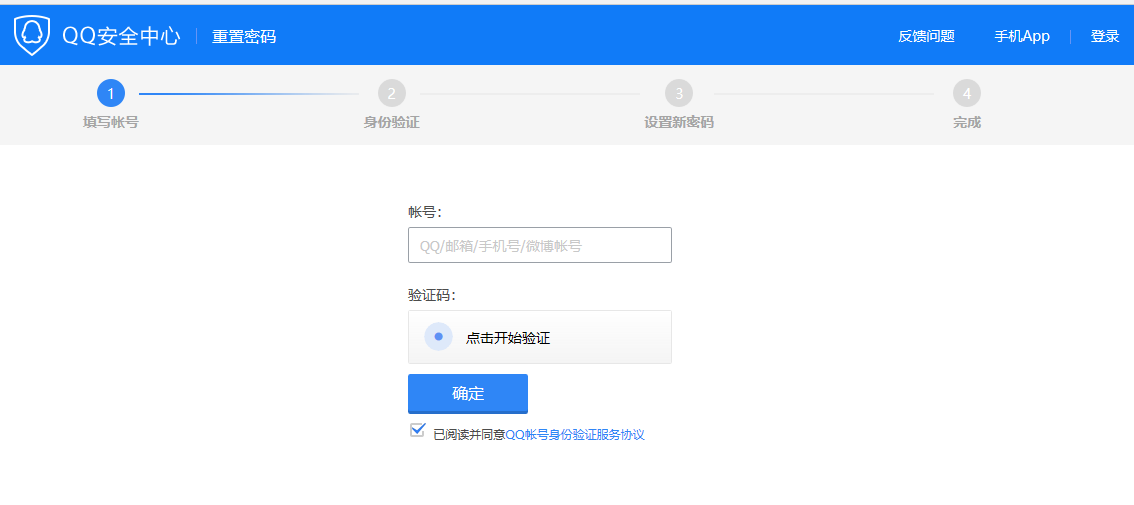This screenshot has height=505, width=1134.
Task: Select step 1 circle 填写帐号
Action: (111, 93)
